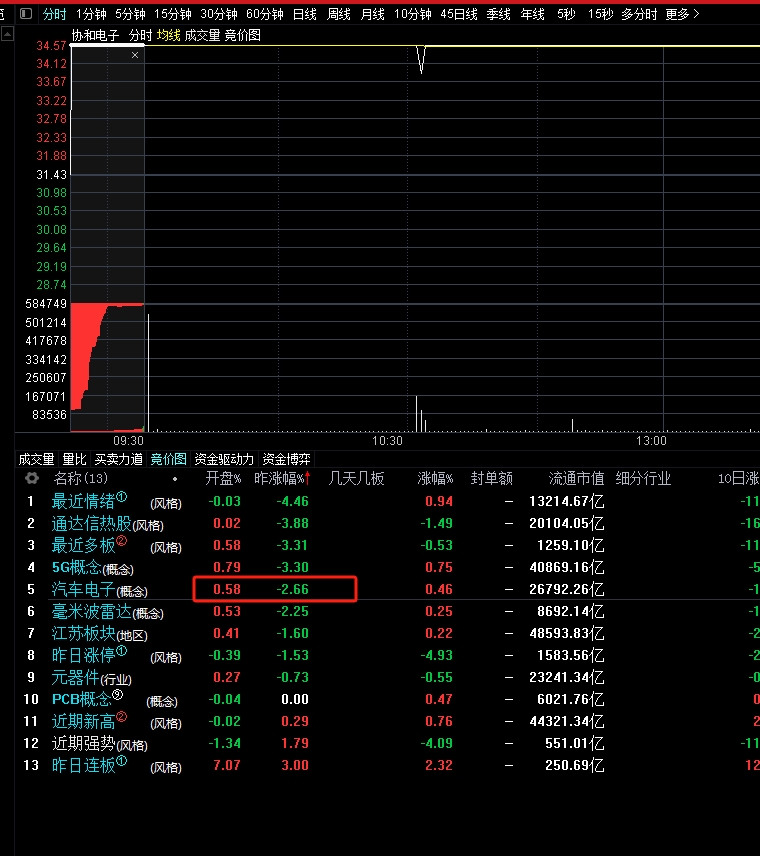Open the 资金博弈 tab
This screenshot has height=856, width=760.
pos(287,459)
